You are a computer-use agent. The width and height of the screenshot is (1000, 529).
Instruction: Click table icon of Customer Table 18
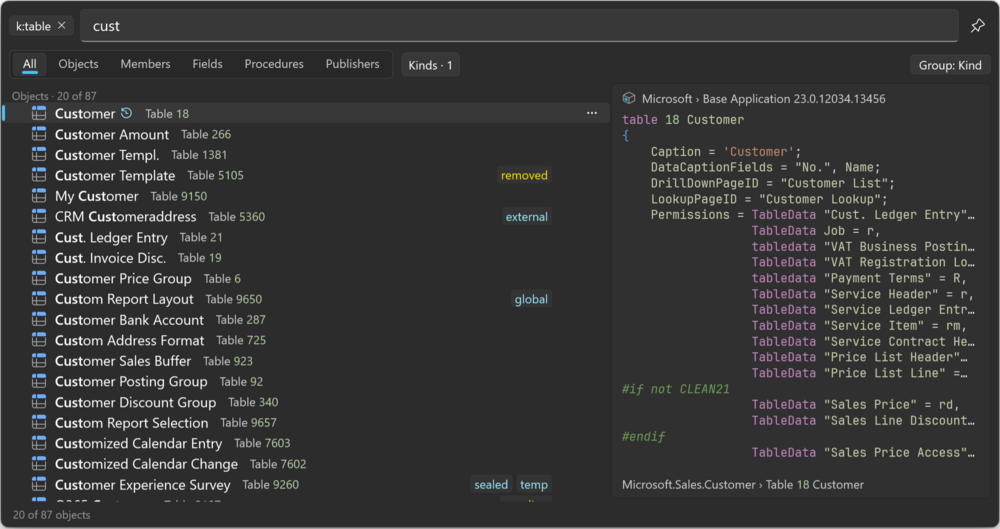coord(39,114)
